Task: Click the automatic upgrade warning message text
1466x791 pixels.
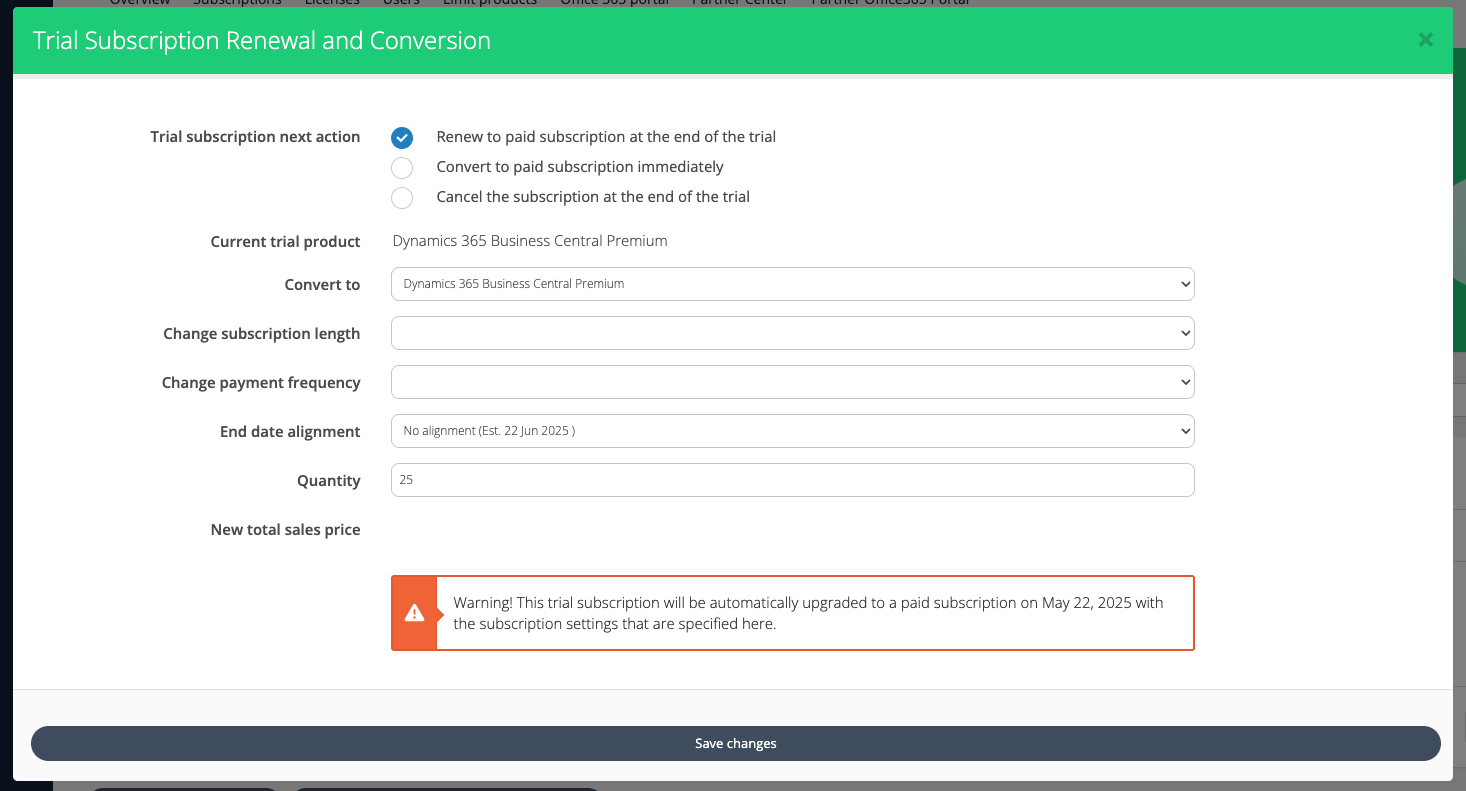Action: (x=807, y=613)
